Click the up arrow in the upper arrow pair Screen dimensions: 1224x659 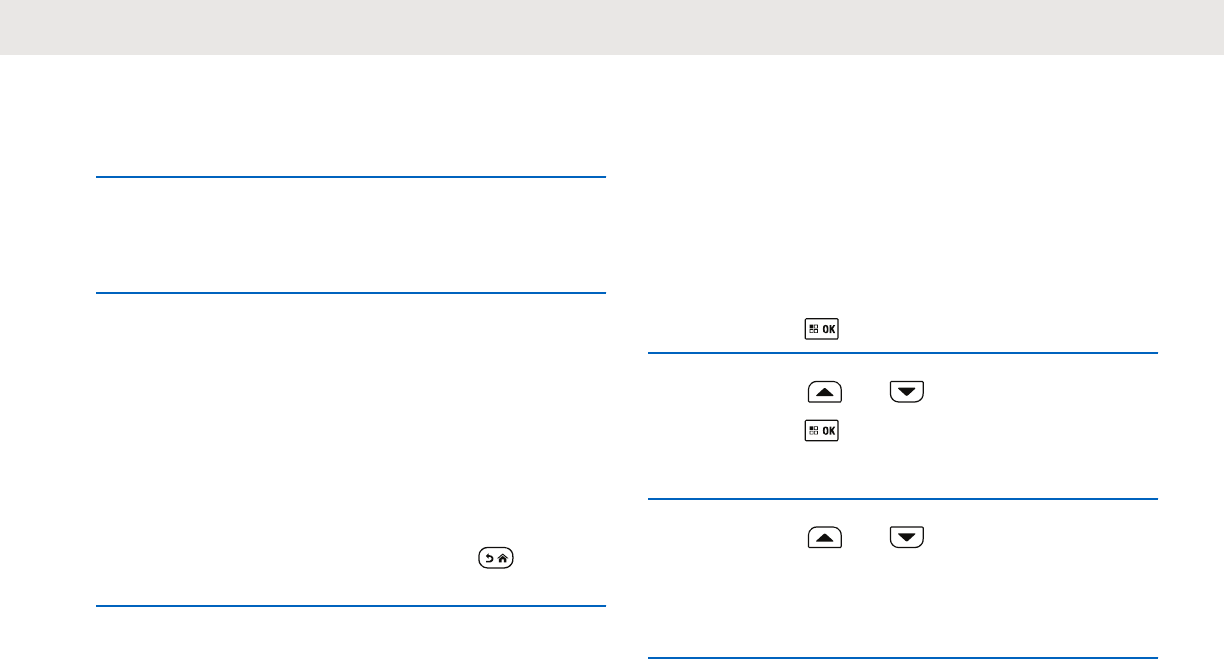click(x=824, y=394)
